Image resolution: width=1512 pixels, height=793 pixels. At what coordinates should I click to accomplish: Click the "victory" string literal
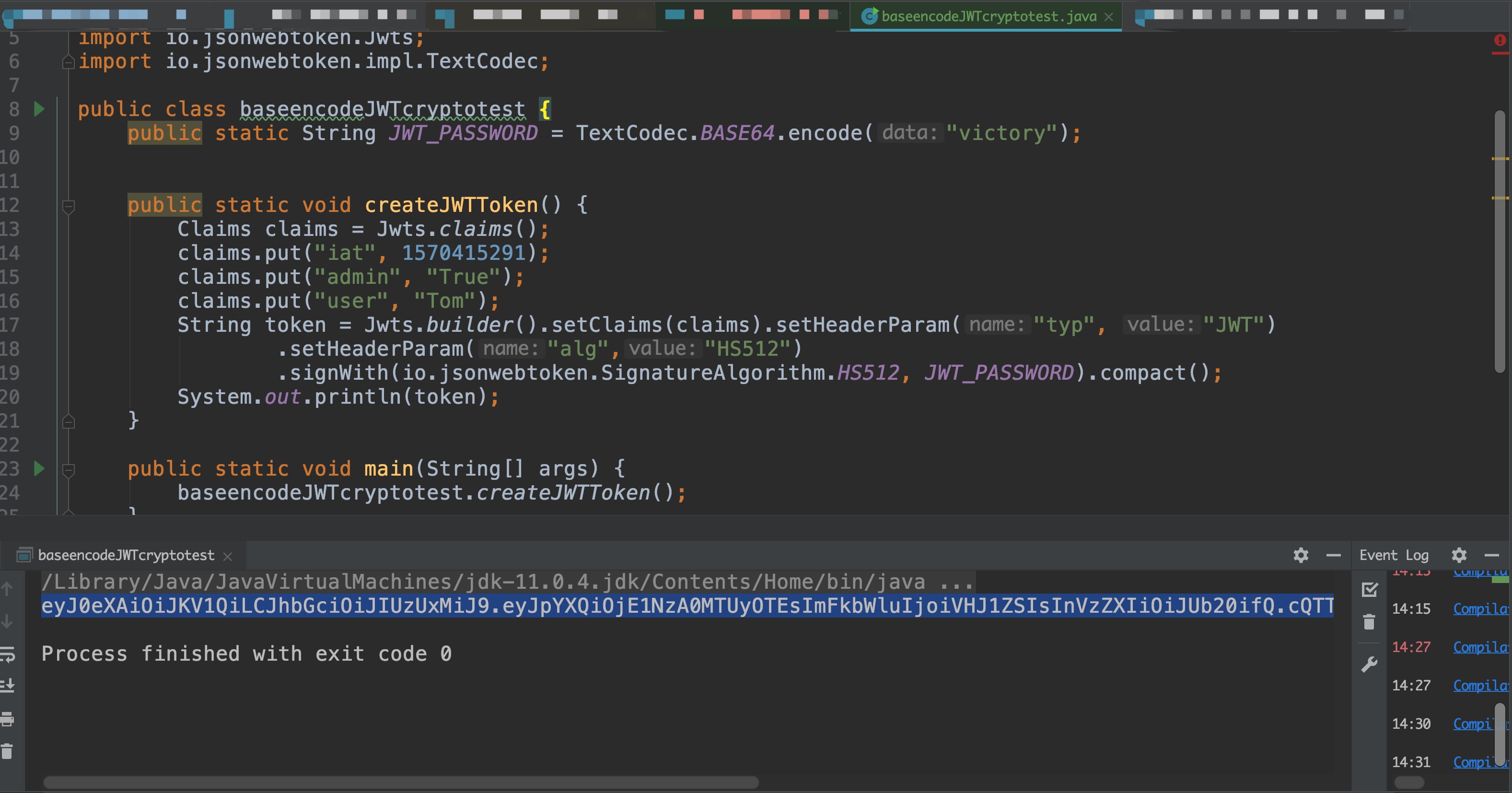(1001, 133)
